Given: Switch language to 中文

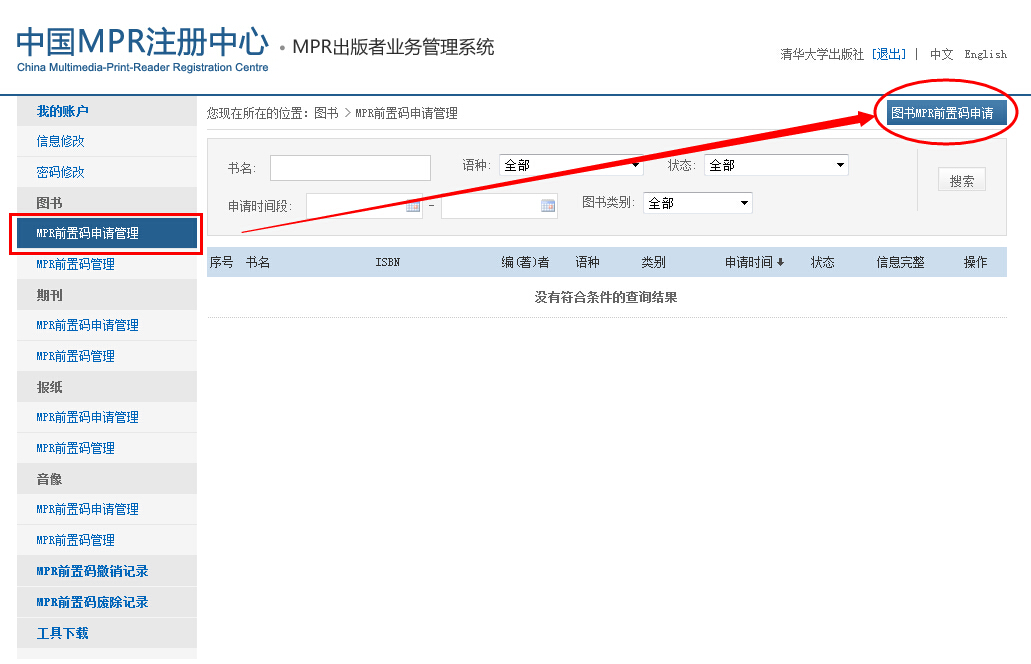Looking at the screenshot, I should click(x=941, y=55).
